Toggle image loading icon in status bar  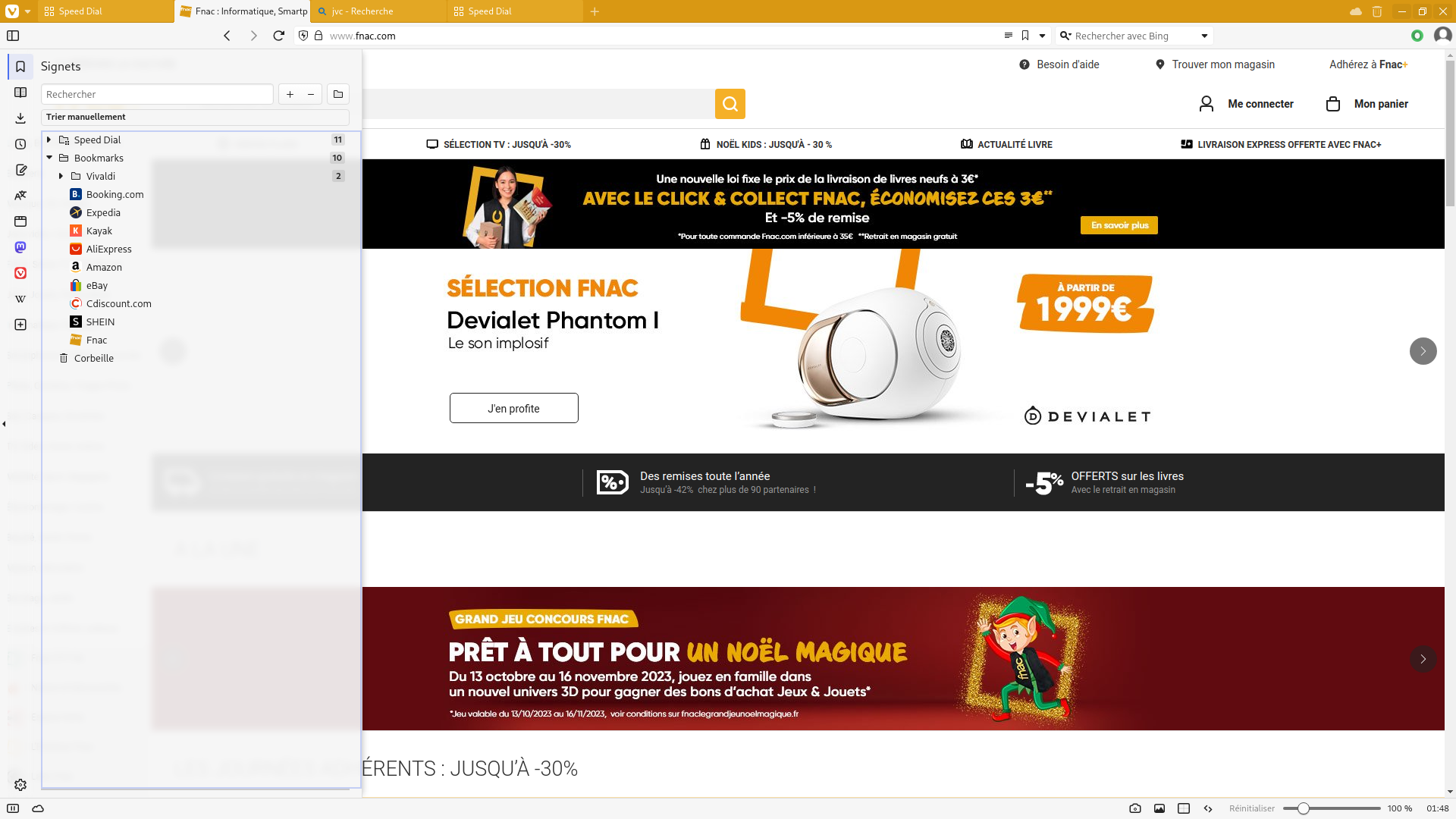1159,808
